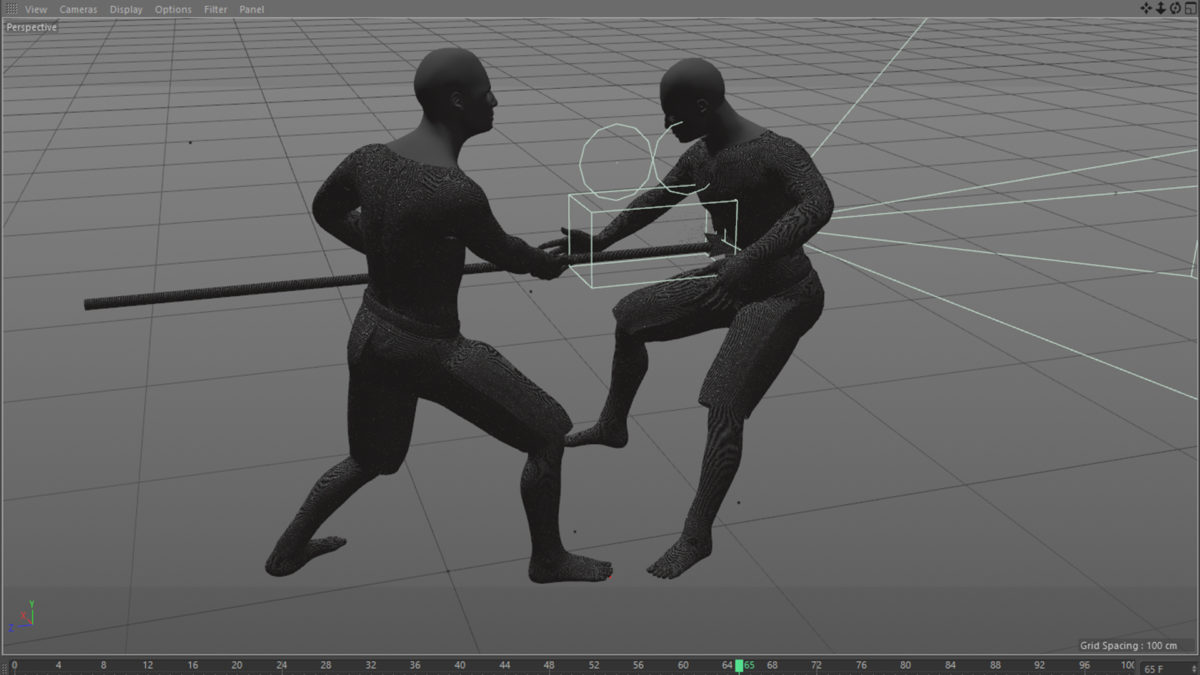The width and height of the screenshot is (1200, 675).
Task: Click the green playhead at frame 65
Action: point(739,665)
